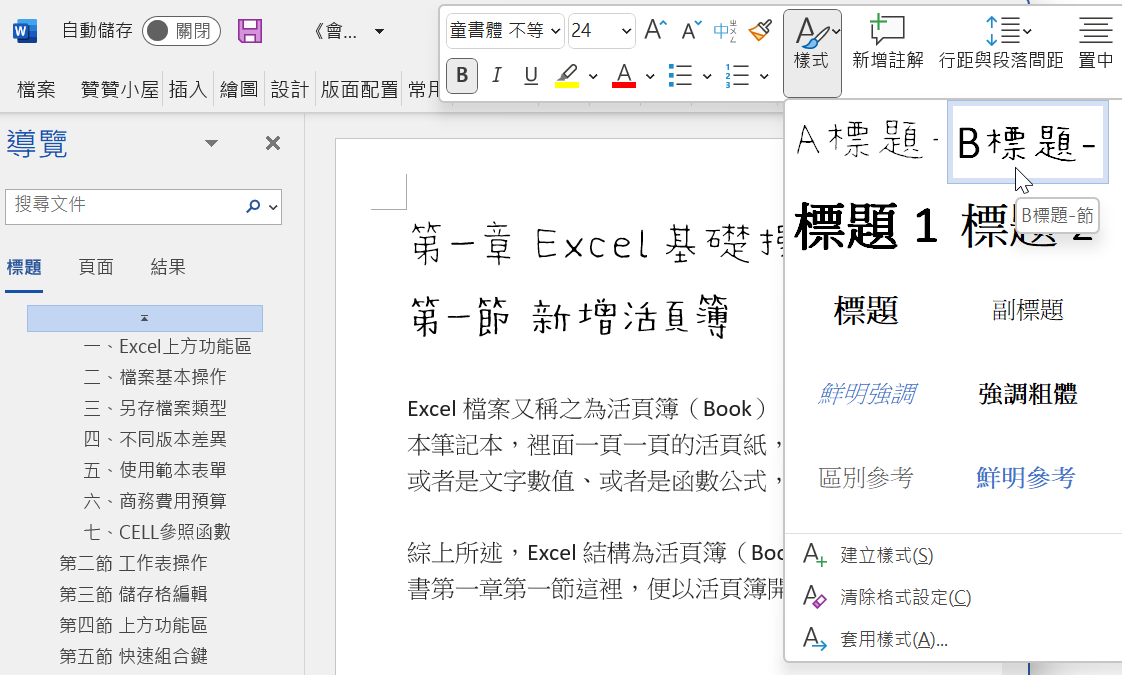Go to heading 第四節 上方功能區
The width and height of the screenshot is (1122, 675).
pyautogui.click(x=133, y=626)
